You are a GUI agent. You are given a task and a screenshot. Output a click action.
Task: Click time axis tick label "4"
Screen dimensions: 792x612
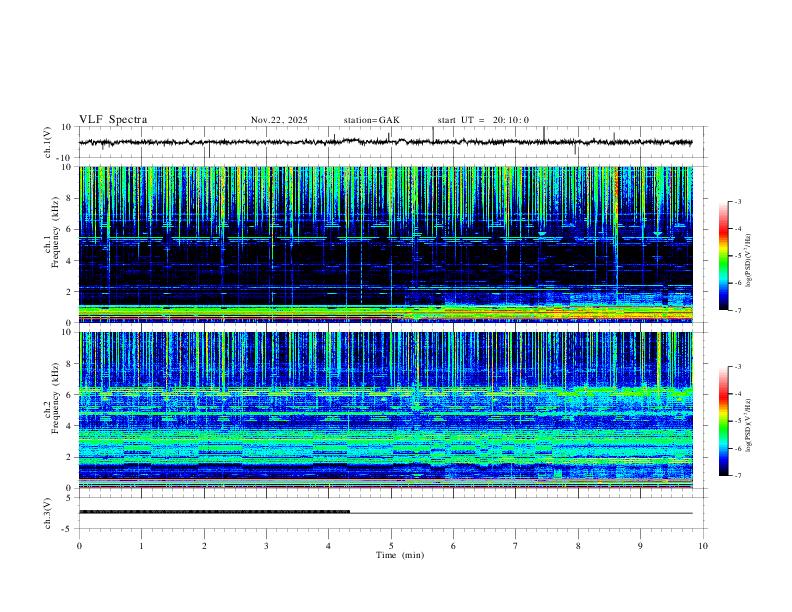coord(329,546)
